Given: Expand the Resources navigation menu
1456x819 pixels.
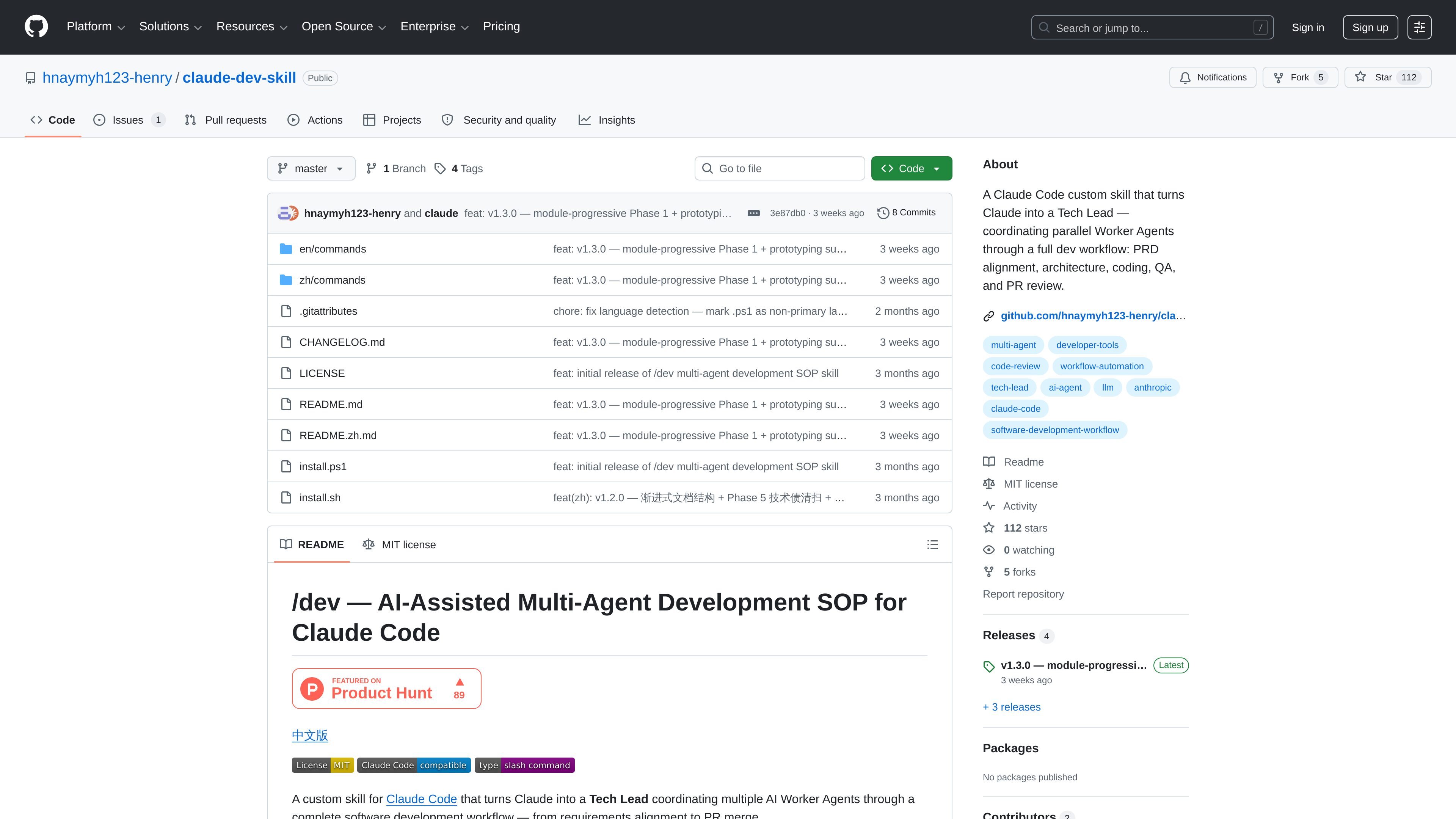Looking at the screenshot, I should (x=252, y=27).
